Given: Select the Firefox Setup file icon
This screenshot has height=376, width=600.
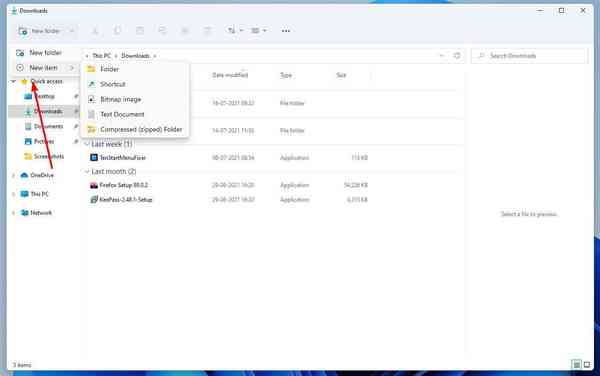Looking at the screenshot, I should click(94, 185).
